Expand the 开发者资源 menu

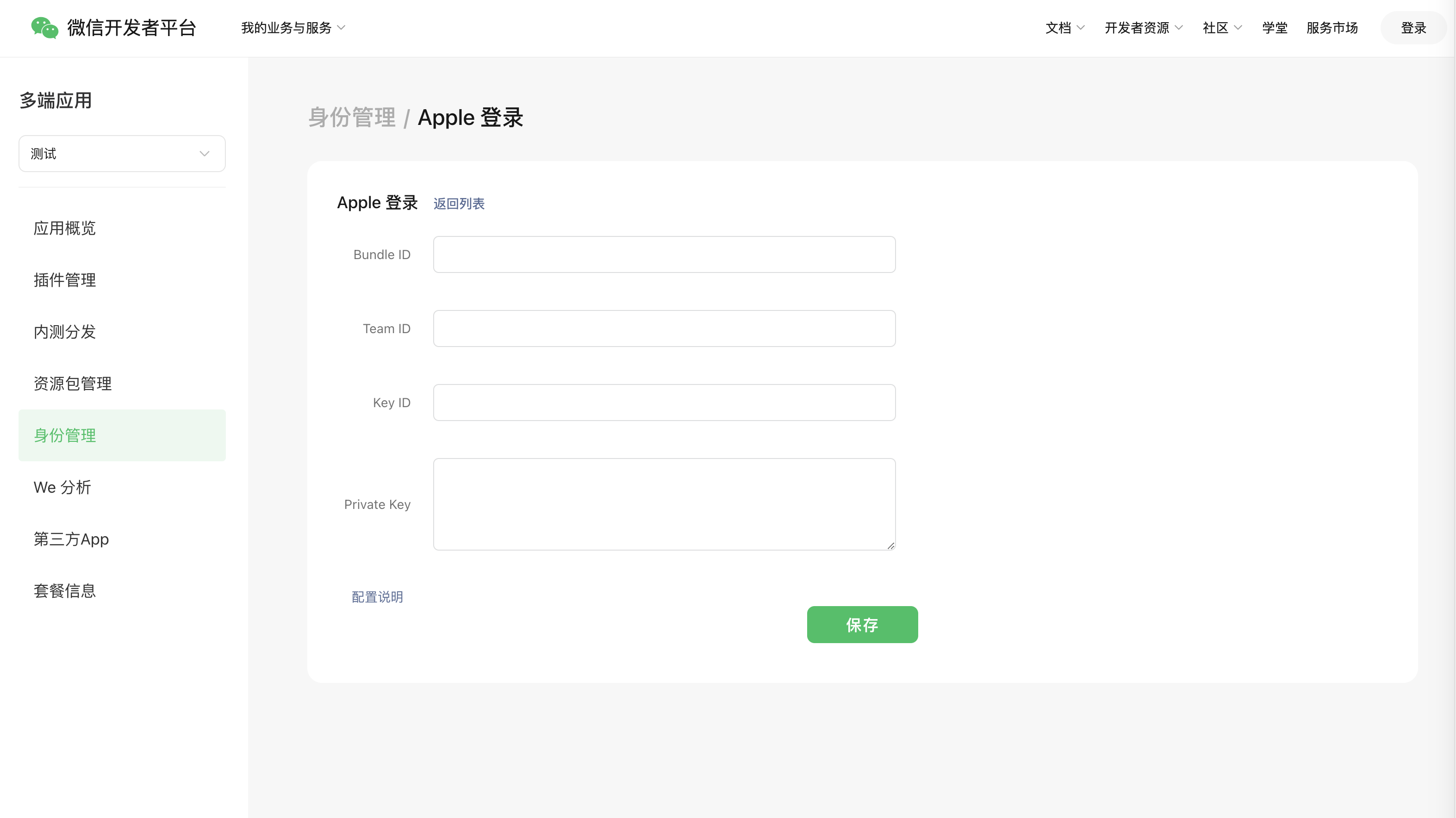pyautogui.click(x=1144, y=28)
